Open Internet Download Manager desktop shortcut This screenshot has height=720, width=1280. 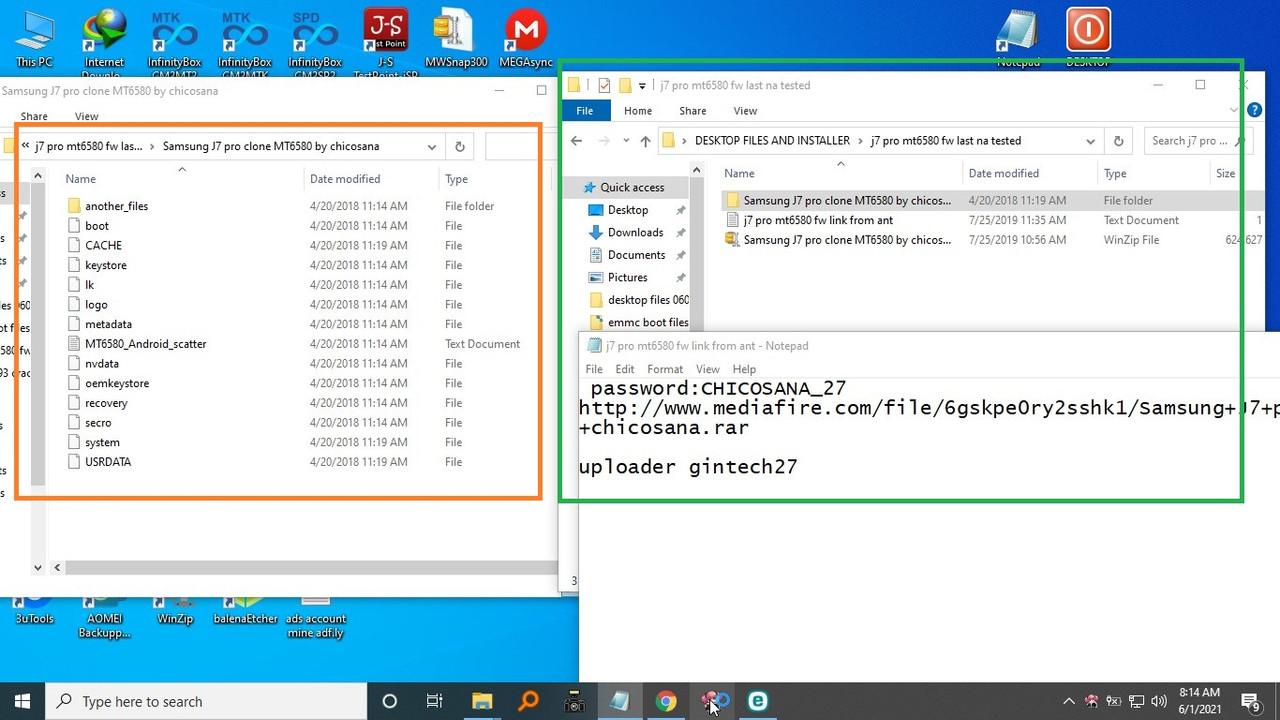coord(104,38)
